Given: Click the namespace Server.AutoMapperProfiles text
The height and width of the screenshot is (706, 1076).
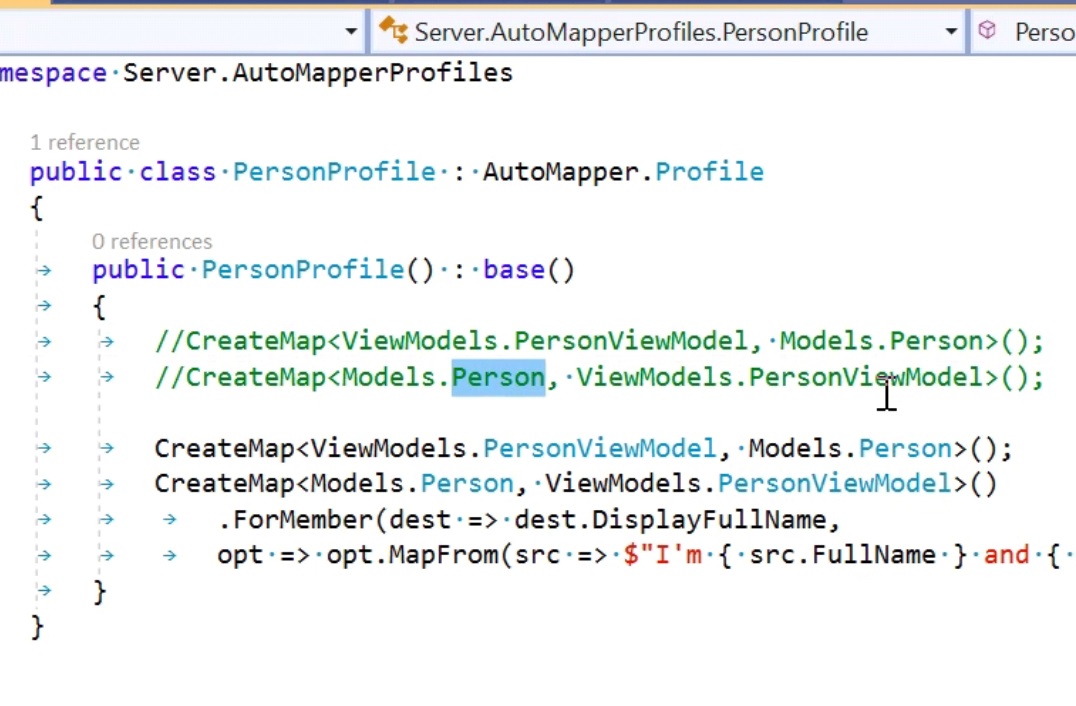Looking at the screenshot, I should click(317, 73).
